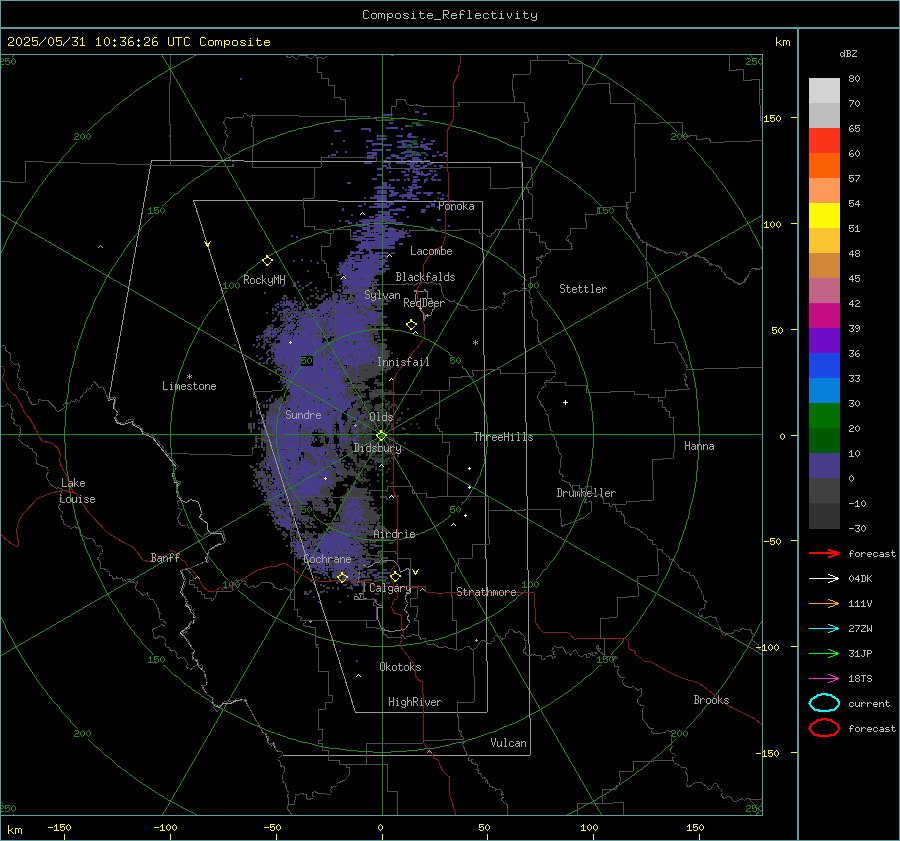
Task: Click the ThreeHills label on map
Action: [503, 437]
